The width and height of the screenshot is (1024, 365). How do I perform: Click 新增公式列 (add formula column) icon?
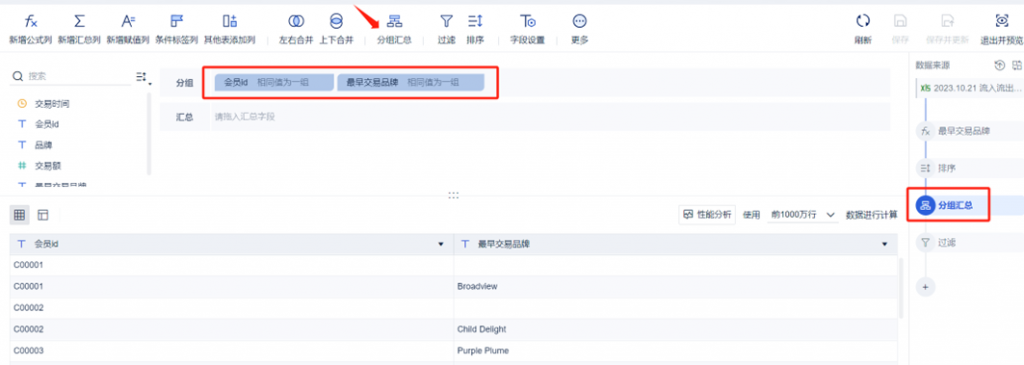[x=30, y=22]
